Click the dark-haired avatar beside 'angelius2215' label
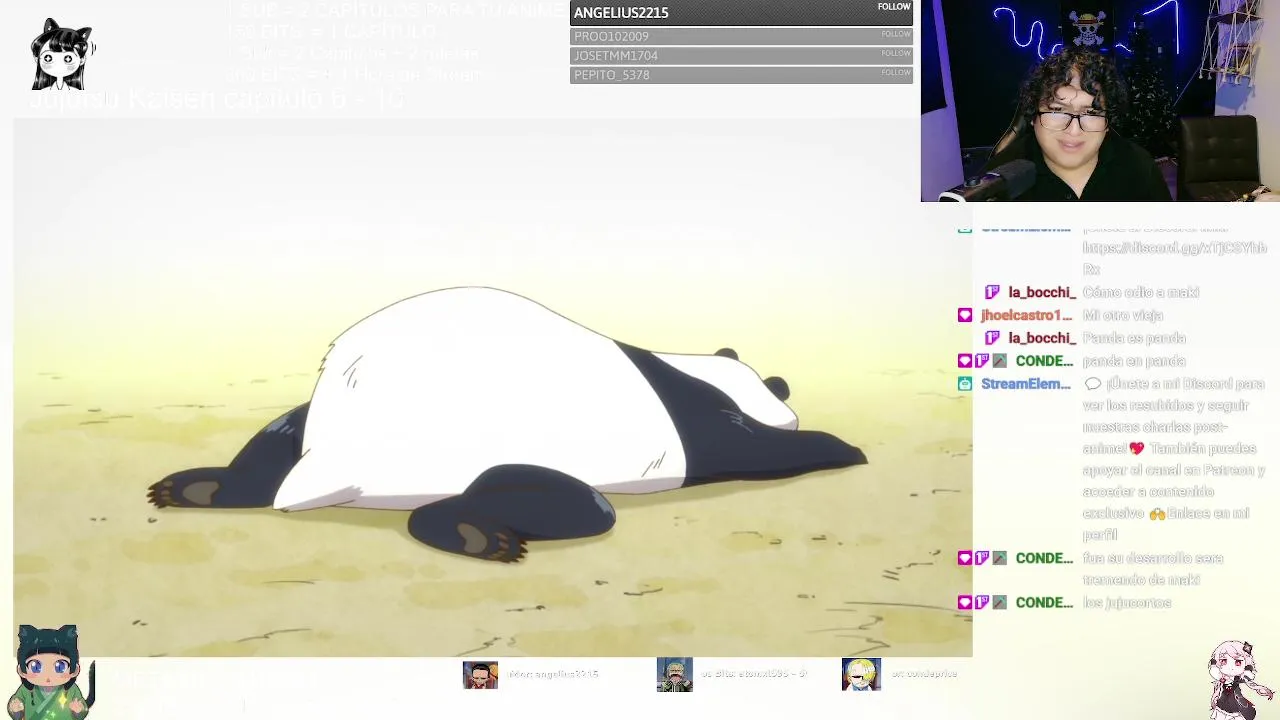1280x720 pixels. tap(480, 675)
